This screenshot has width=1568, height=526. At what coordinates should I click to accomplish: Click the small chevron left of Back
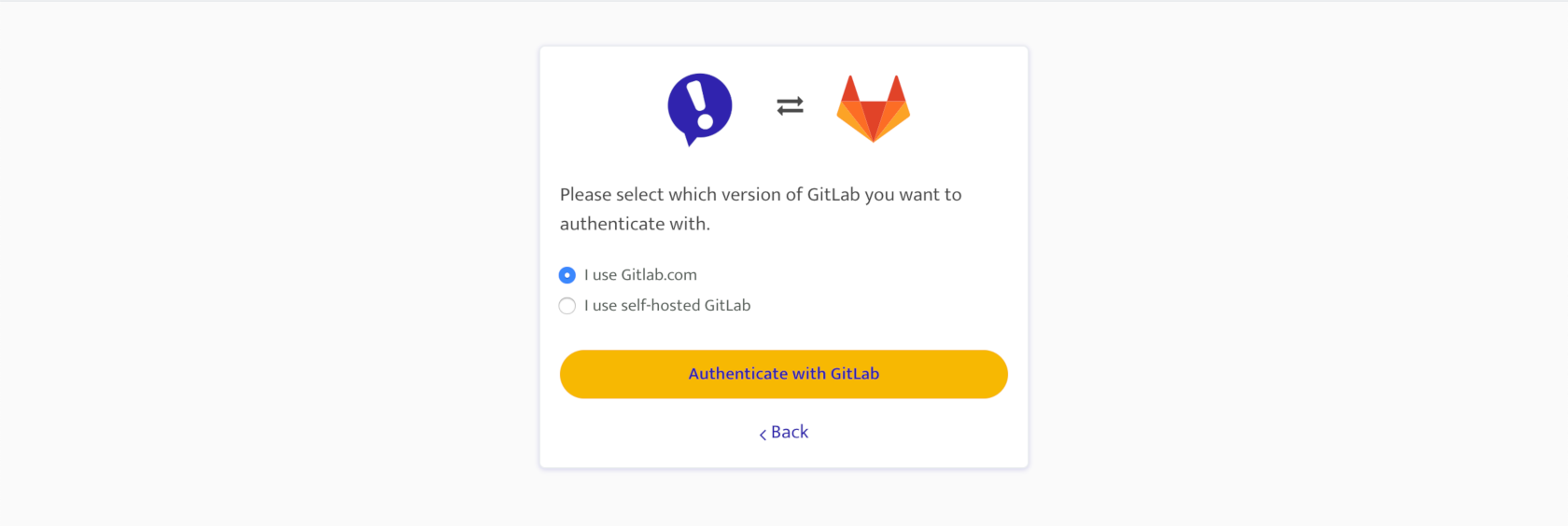click(x=763, y=434)
